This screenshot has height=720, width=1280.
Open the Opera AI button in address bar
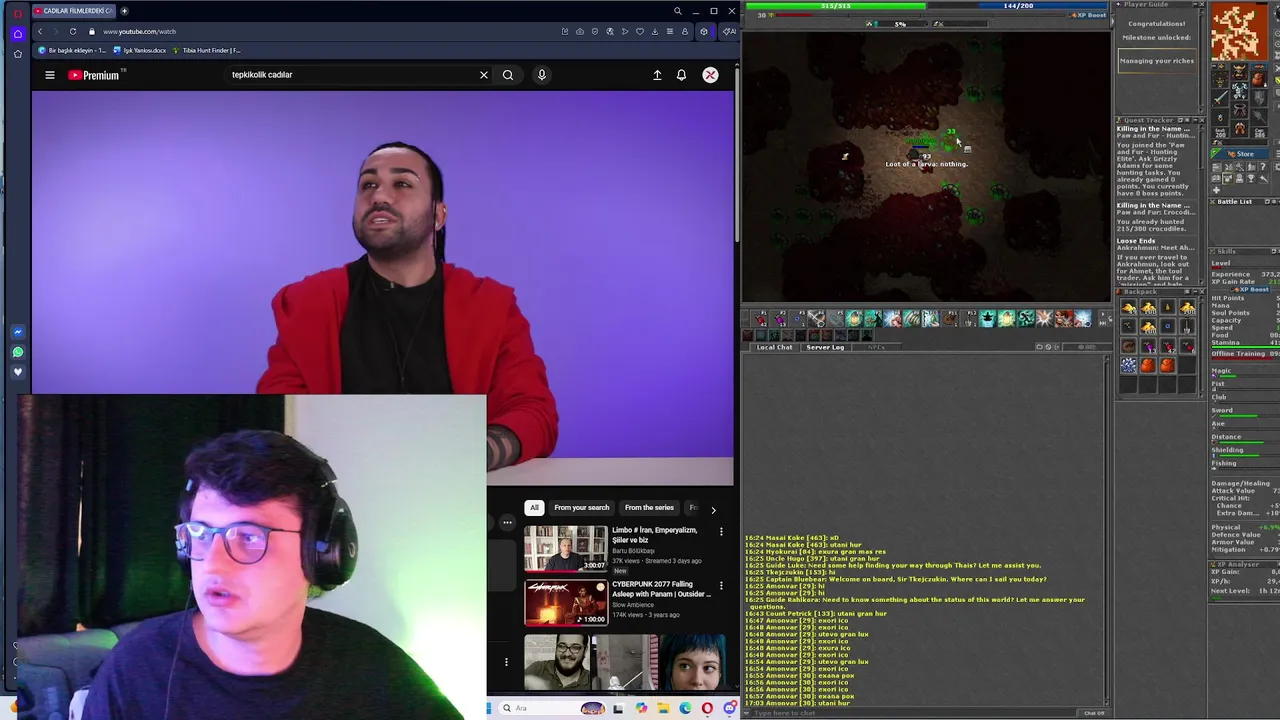click(x=729, y=32)
